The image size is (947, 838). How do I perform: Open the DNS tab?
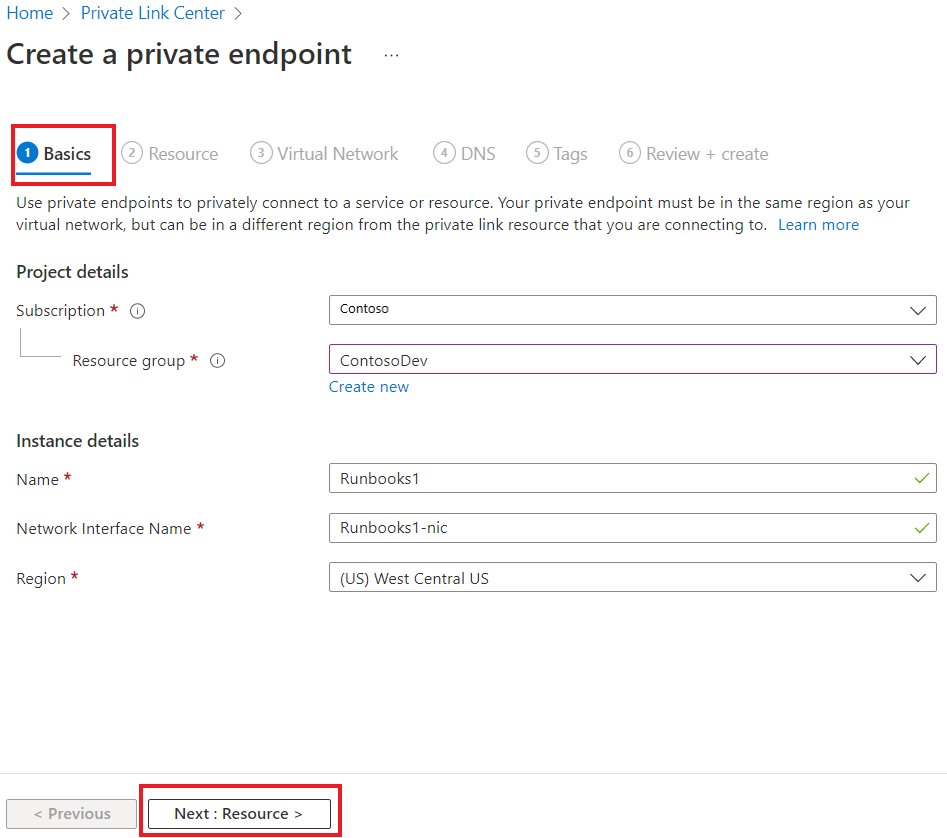464,154
